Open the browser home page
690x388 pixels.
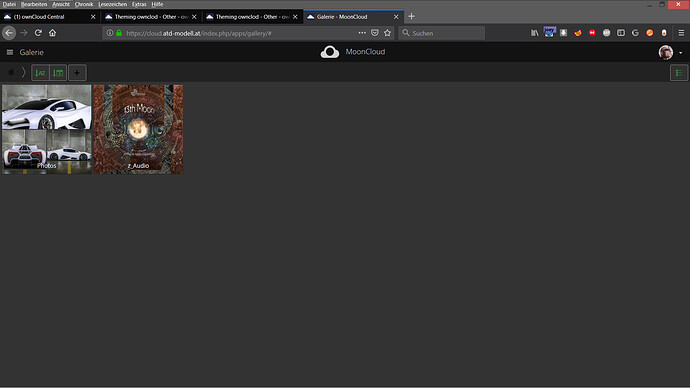(x=52, y=33)
